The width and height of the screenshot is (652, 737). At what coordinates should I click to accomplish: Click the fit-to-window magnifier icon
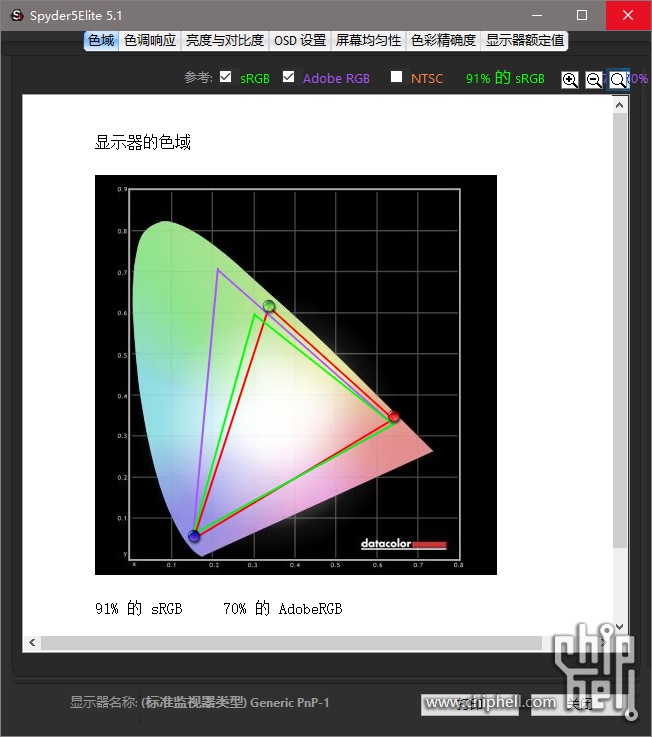pyautogui.click(x=618, y=79)
